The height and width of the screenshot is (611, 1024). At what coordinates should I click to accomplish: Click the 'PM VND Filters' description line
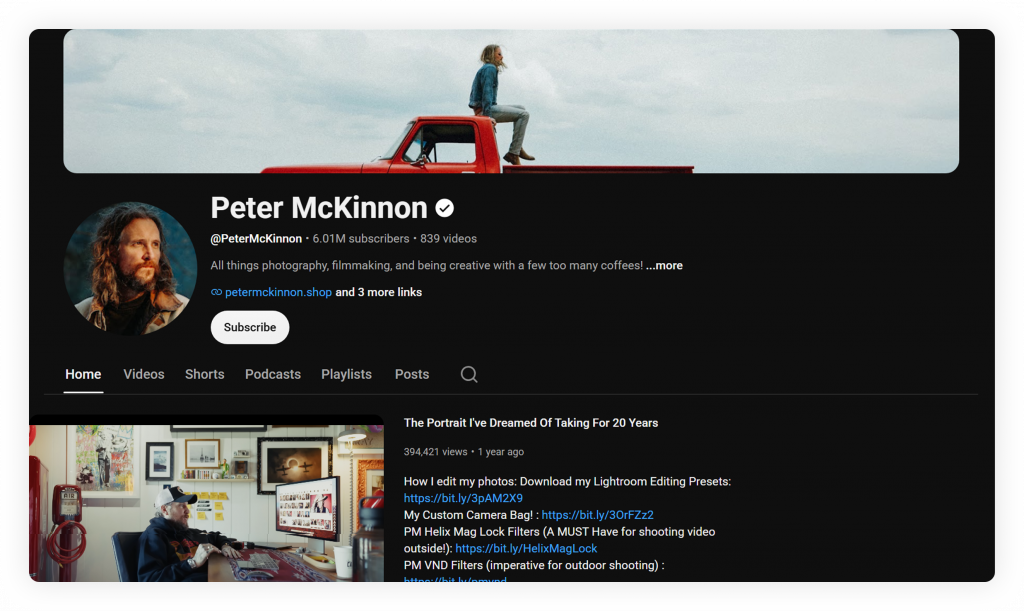tap(534, 565)
